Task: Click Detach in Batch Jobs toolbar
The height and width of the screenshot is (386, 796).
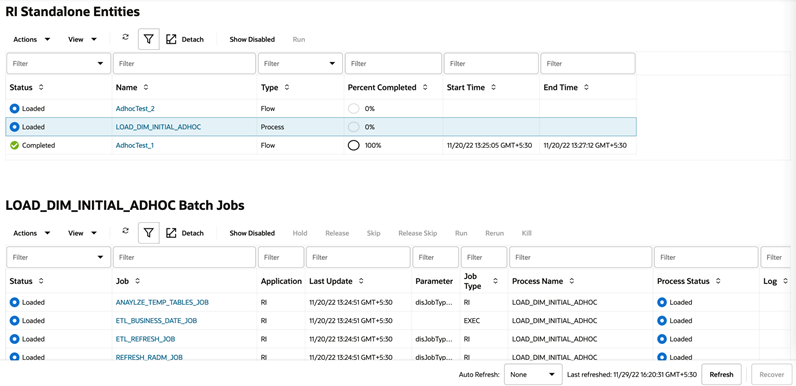Action: coord(185,233)
